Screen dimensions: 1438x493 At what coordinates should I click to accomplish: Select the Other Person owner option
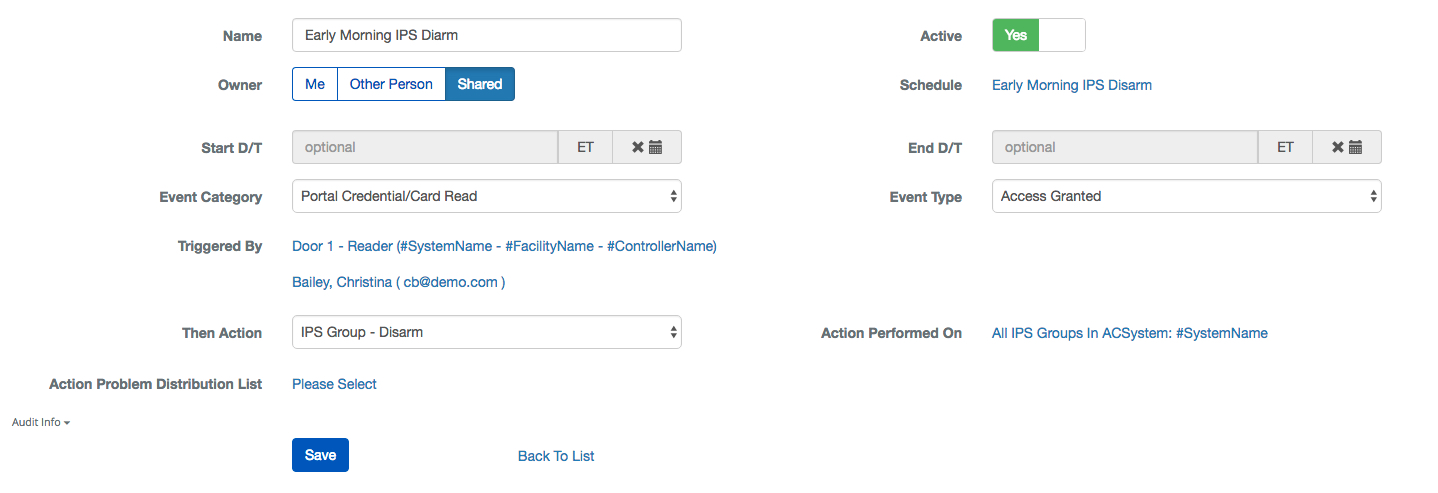391,84
